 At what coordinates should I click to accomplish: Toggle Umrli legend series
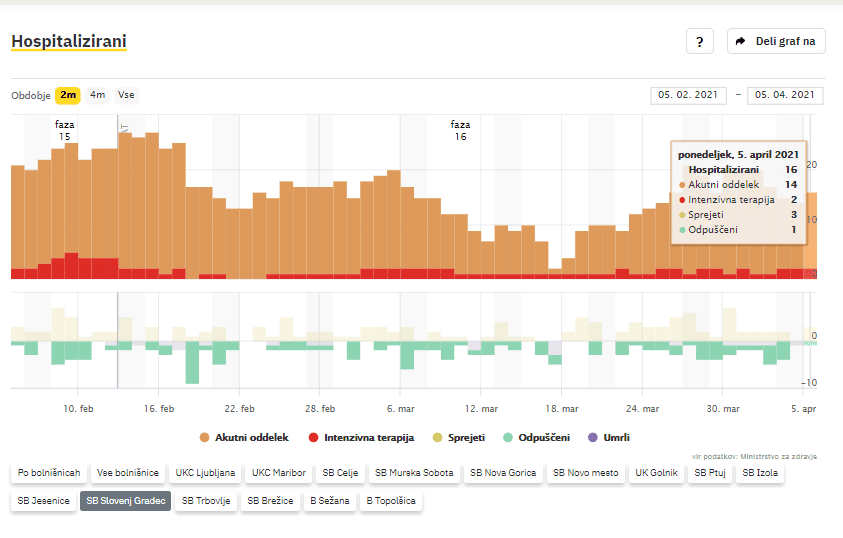[x=609, y=438]
